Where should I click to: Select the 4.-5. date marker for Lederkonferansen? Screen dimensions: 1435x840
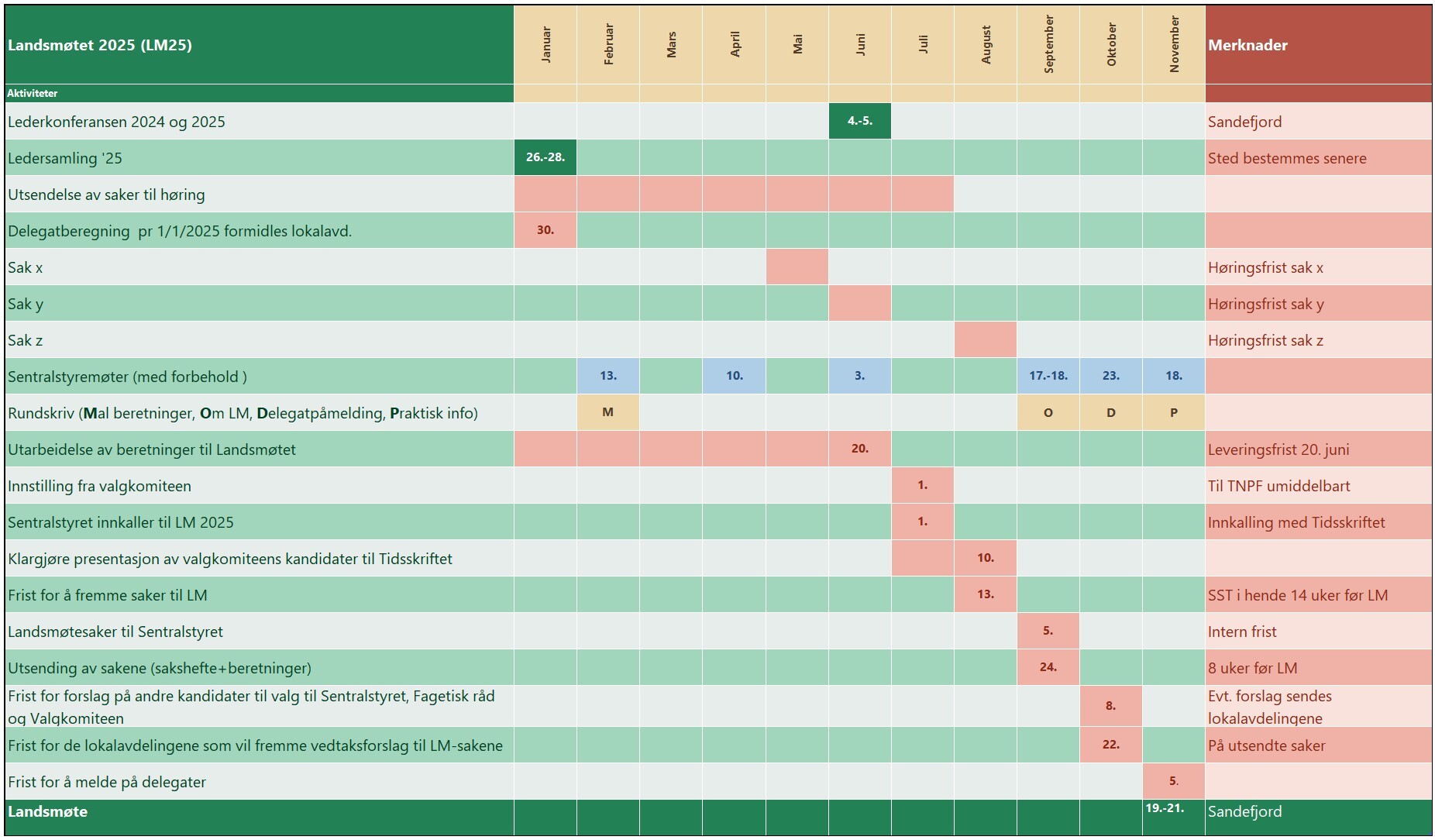pos(859,121)
